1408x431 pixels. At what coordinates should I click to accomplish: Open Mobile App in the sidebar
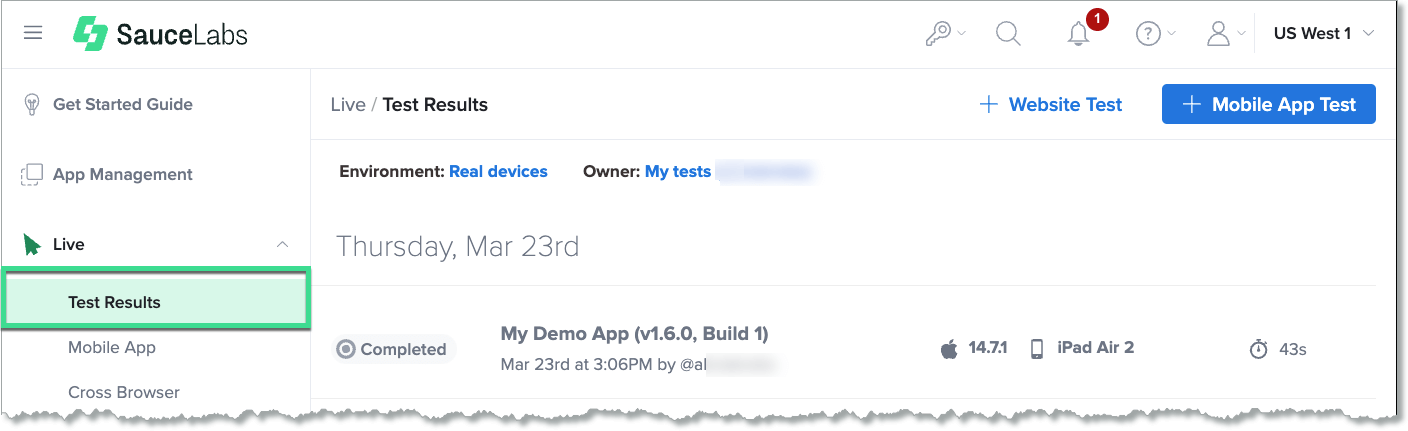(112, 347)
